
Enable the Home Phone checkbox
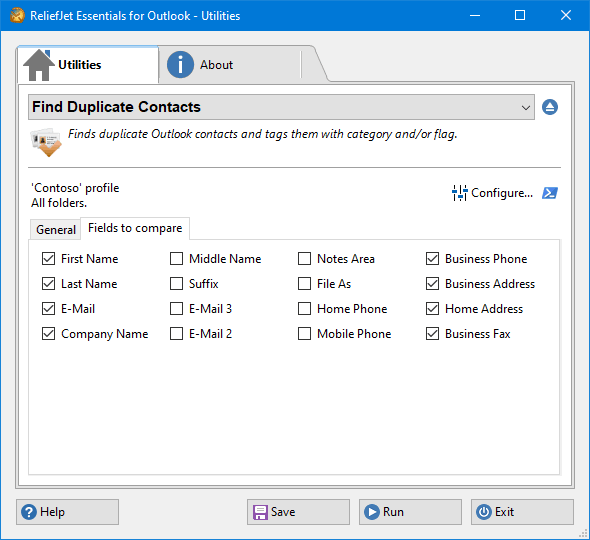[x=304, y=309]
